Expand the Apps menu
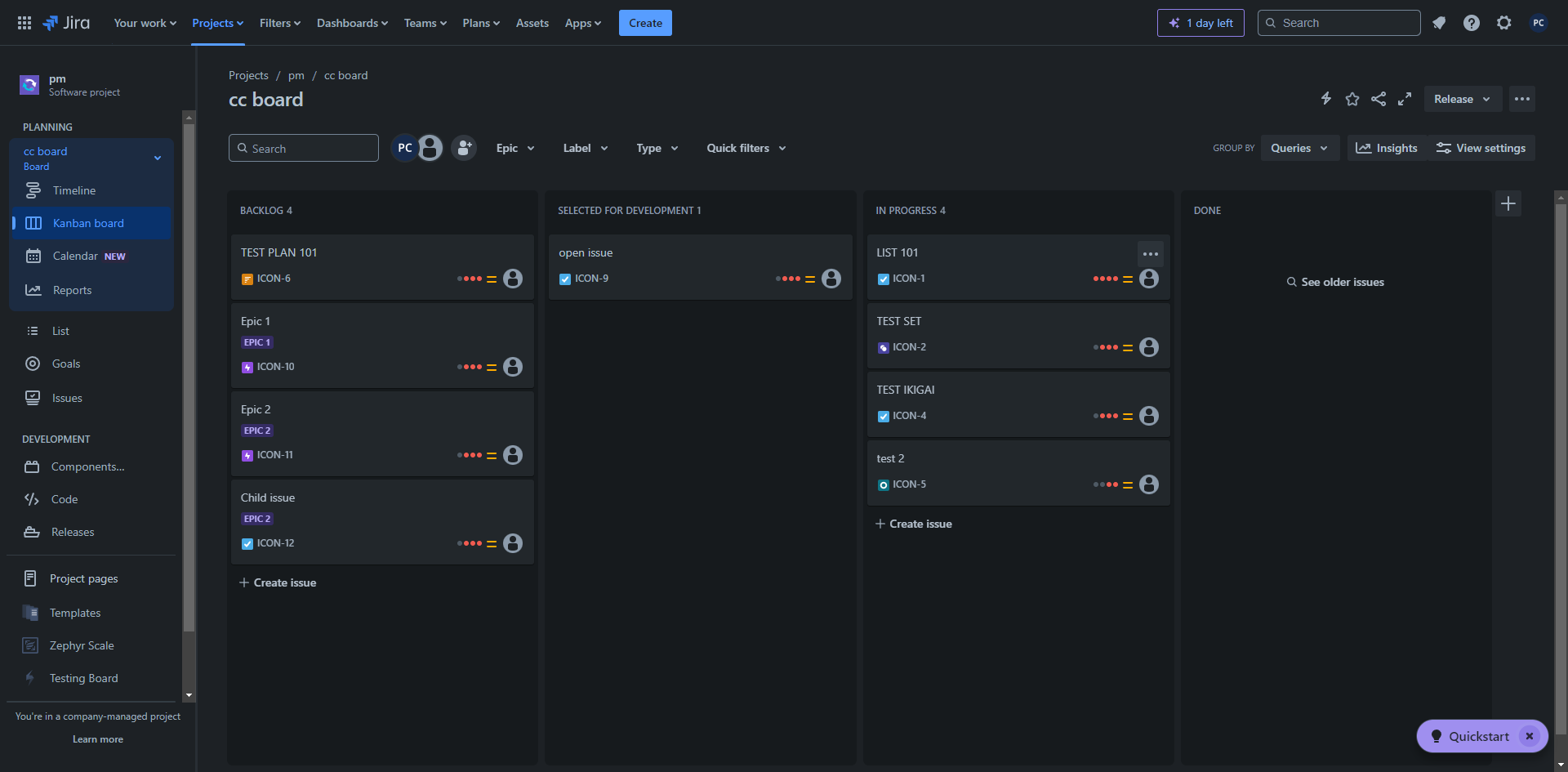This screenshot has height=772, width=1568. coord(583,23)
